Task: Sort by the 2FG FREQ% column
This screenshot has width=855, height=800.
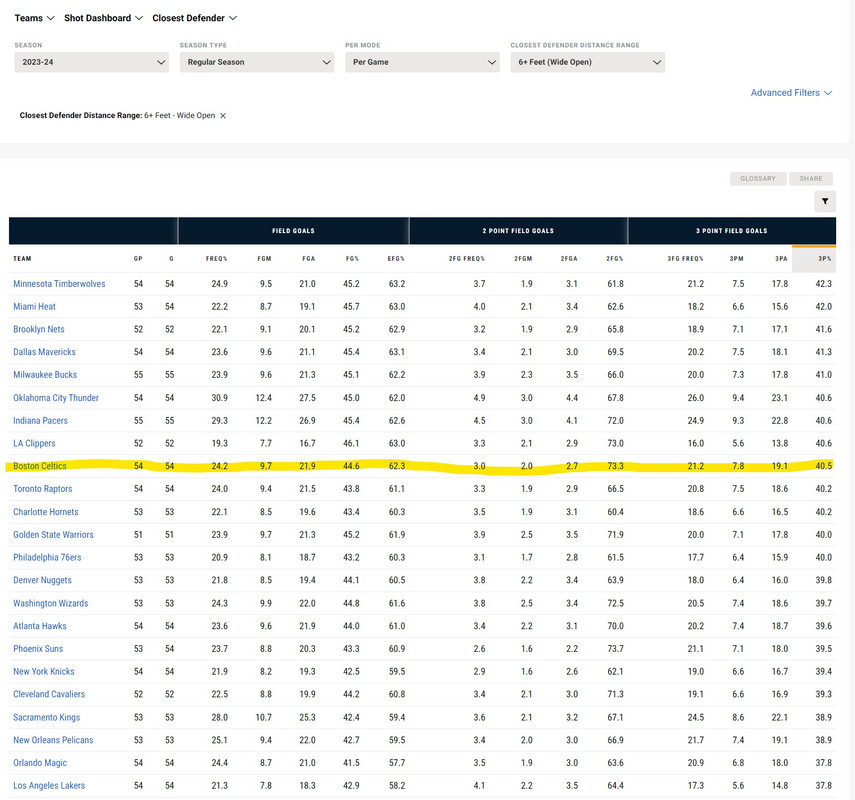Action: tap(467, 258)
